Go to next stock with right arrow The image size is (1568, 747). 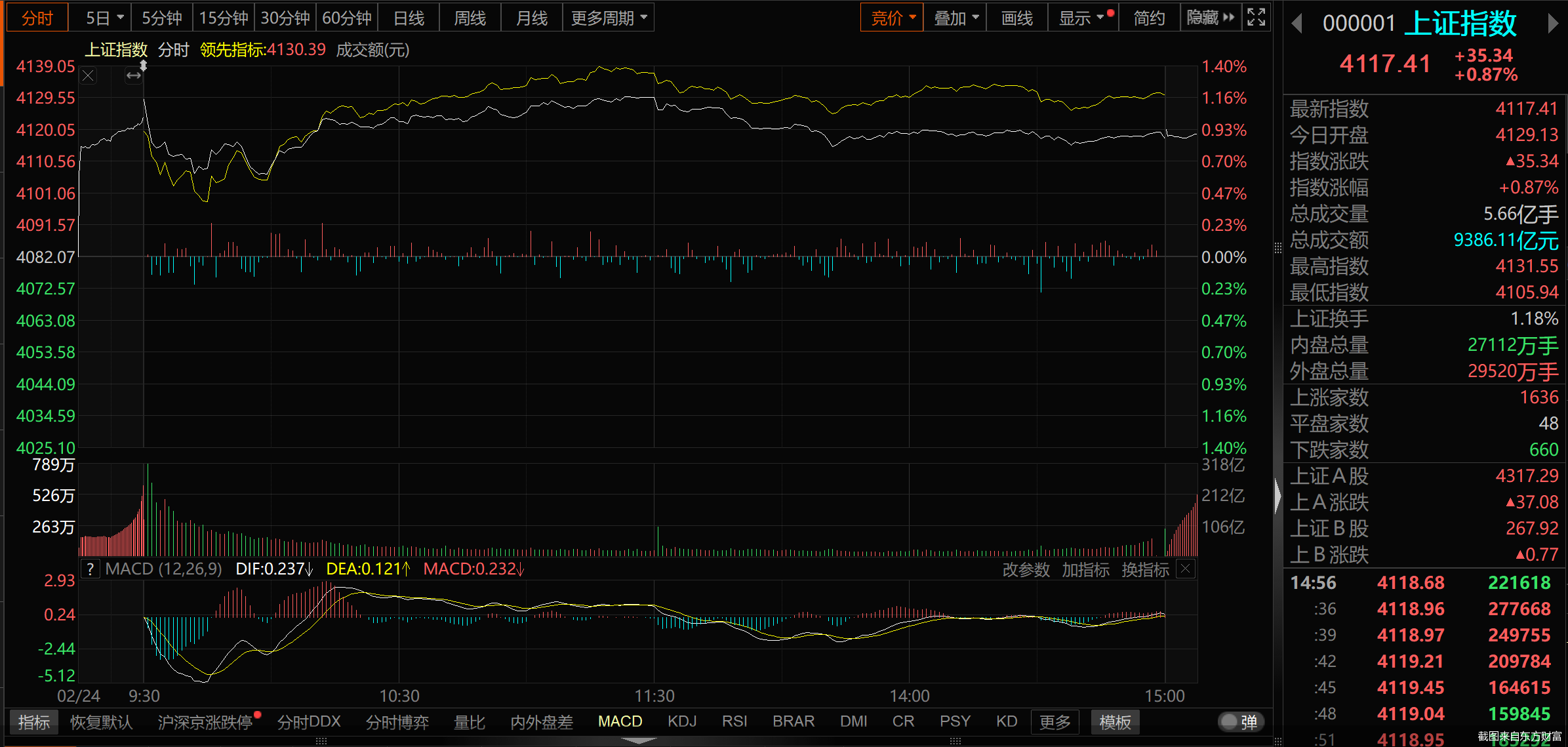1552,24
